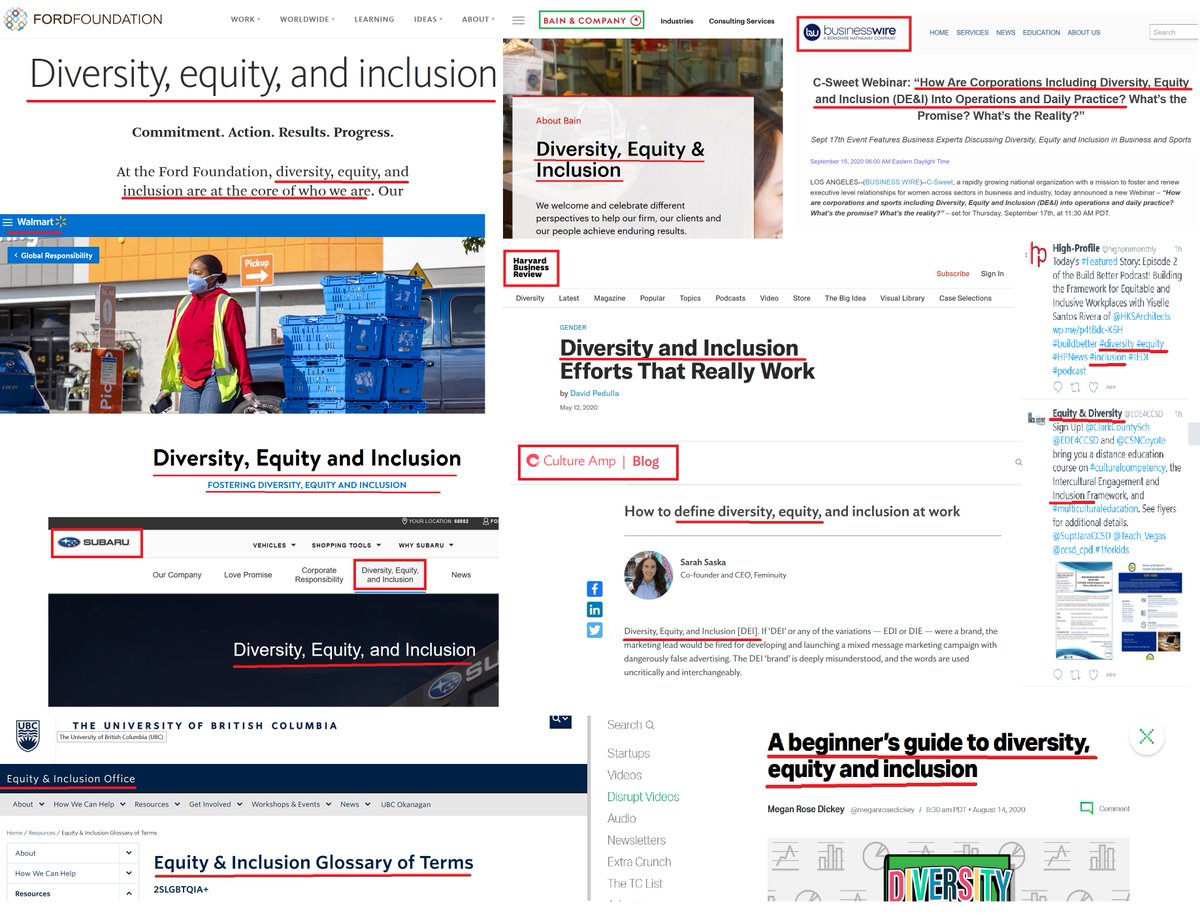The width and height of the screenshot is (1200, 920).
Task: Click the Bain & Company logo
Action: (x=590, y=20)
